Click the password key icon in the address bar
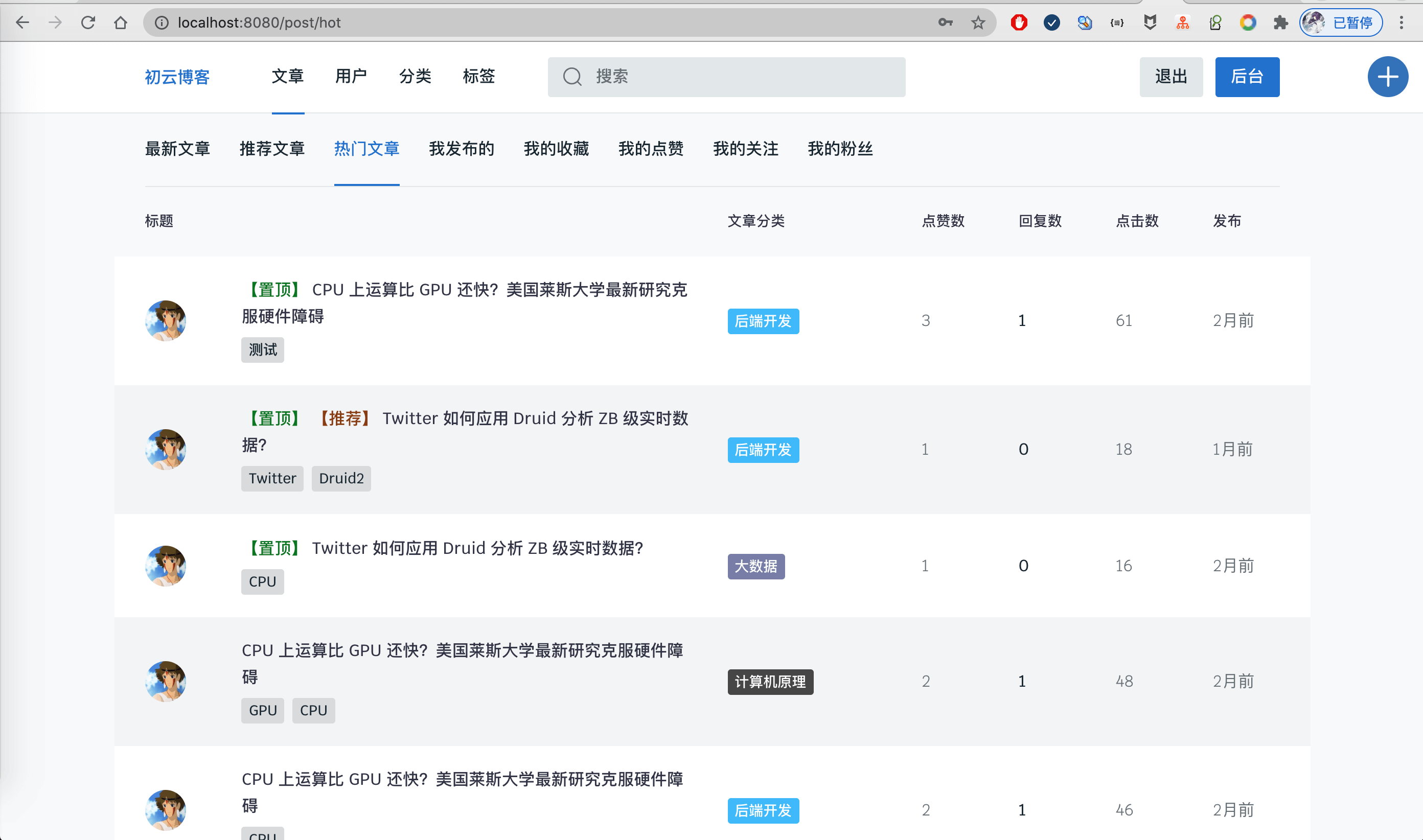This screenshot has height=840, width=1423. tap(945, 22)
